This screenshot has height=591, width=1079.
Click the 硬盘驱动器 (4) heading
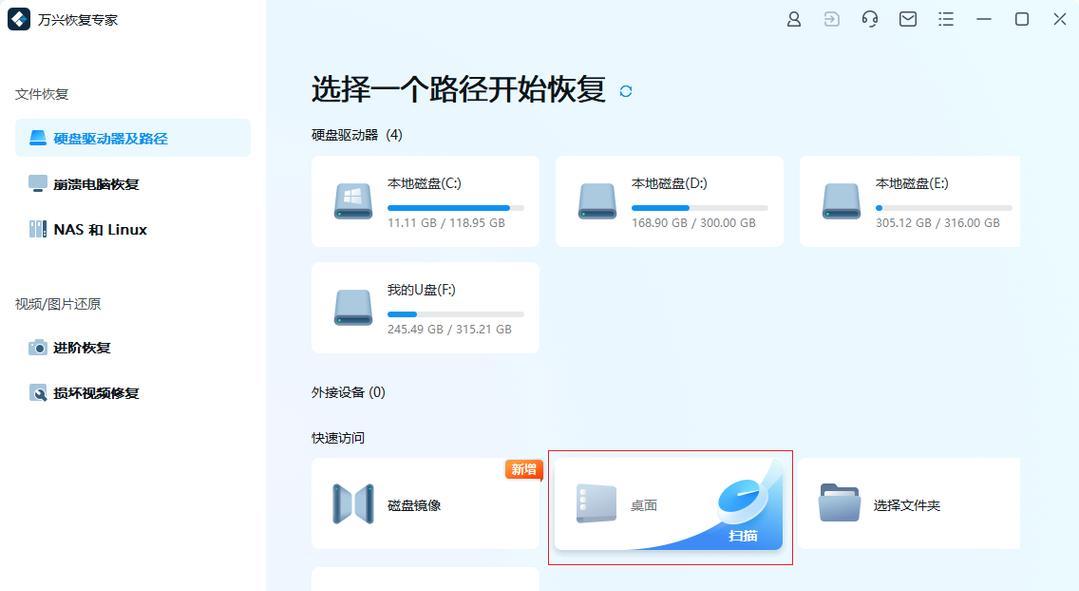(x=356, y=135)
